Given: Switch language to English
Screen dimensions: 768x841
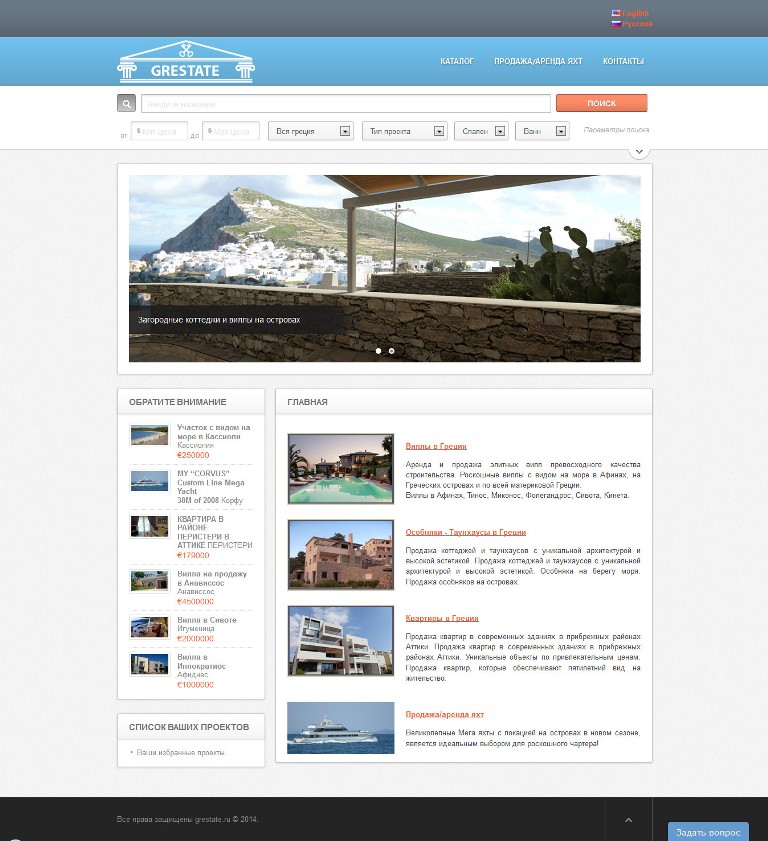Looking at the screenshot, I should click(x=636, y=13).
